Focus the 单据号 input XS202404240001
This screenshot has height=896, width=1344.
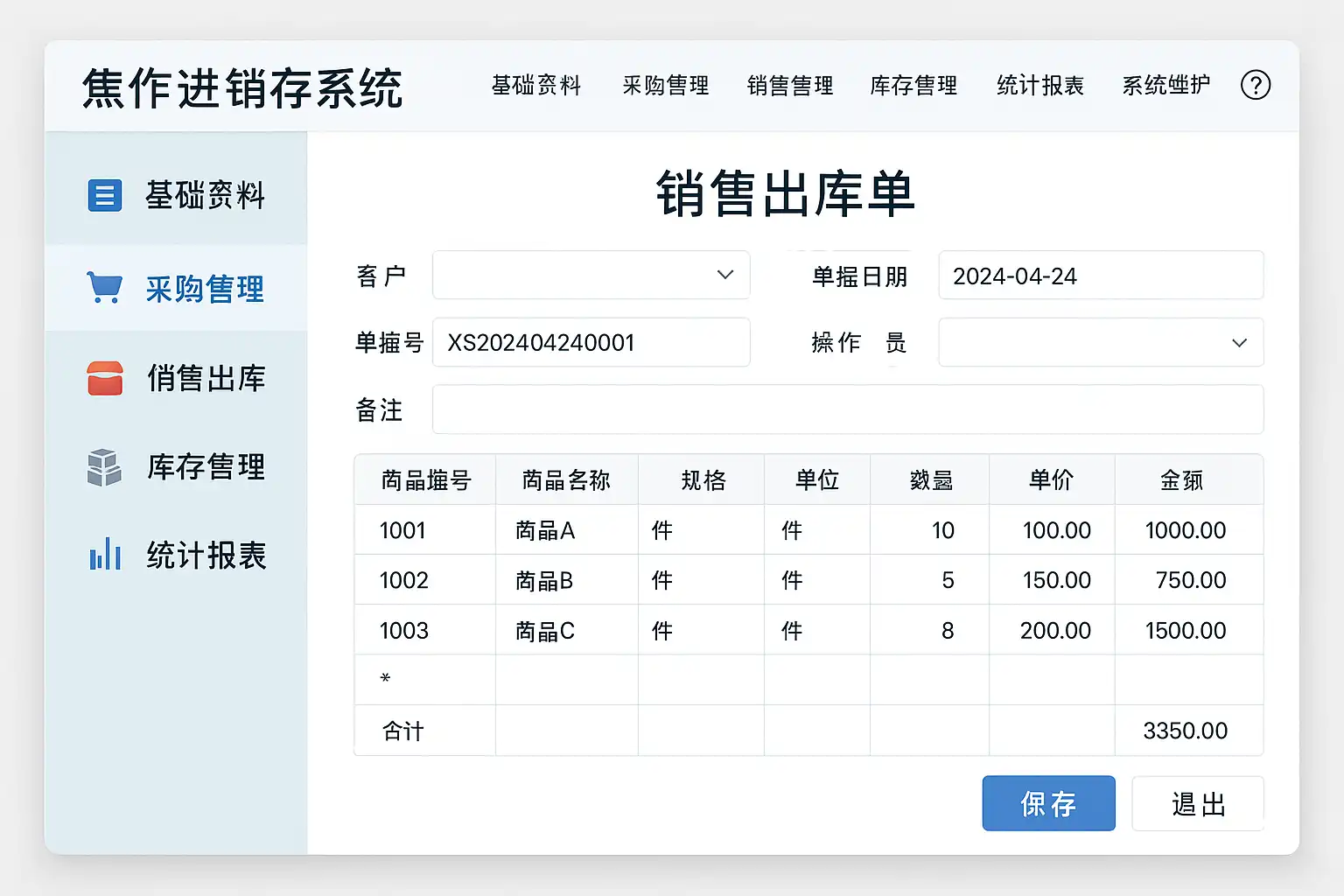(x=591, y=343)
